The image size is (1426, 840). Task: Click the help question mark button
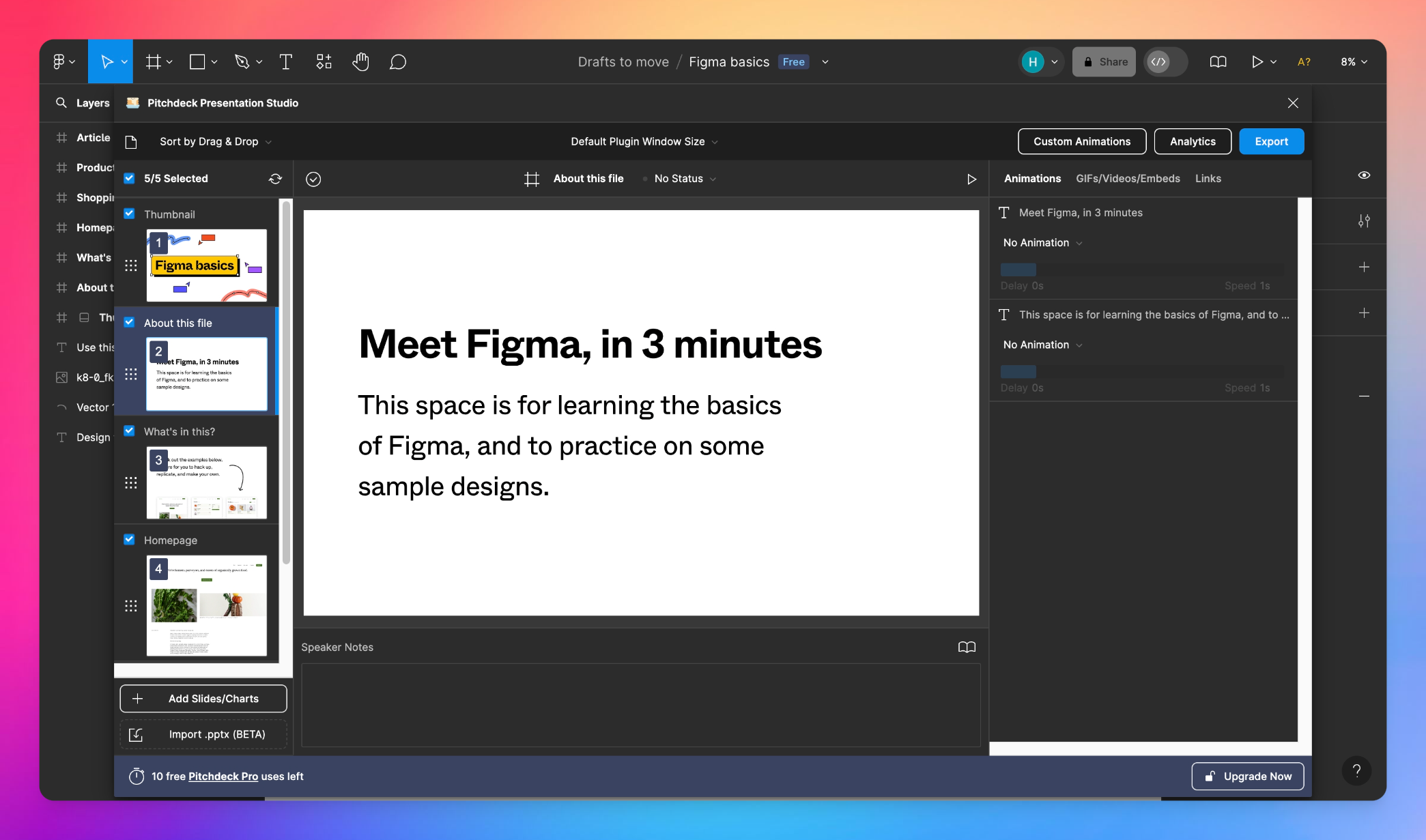point(1356,771)
